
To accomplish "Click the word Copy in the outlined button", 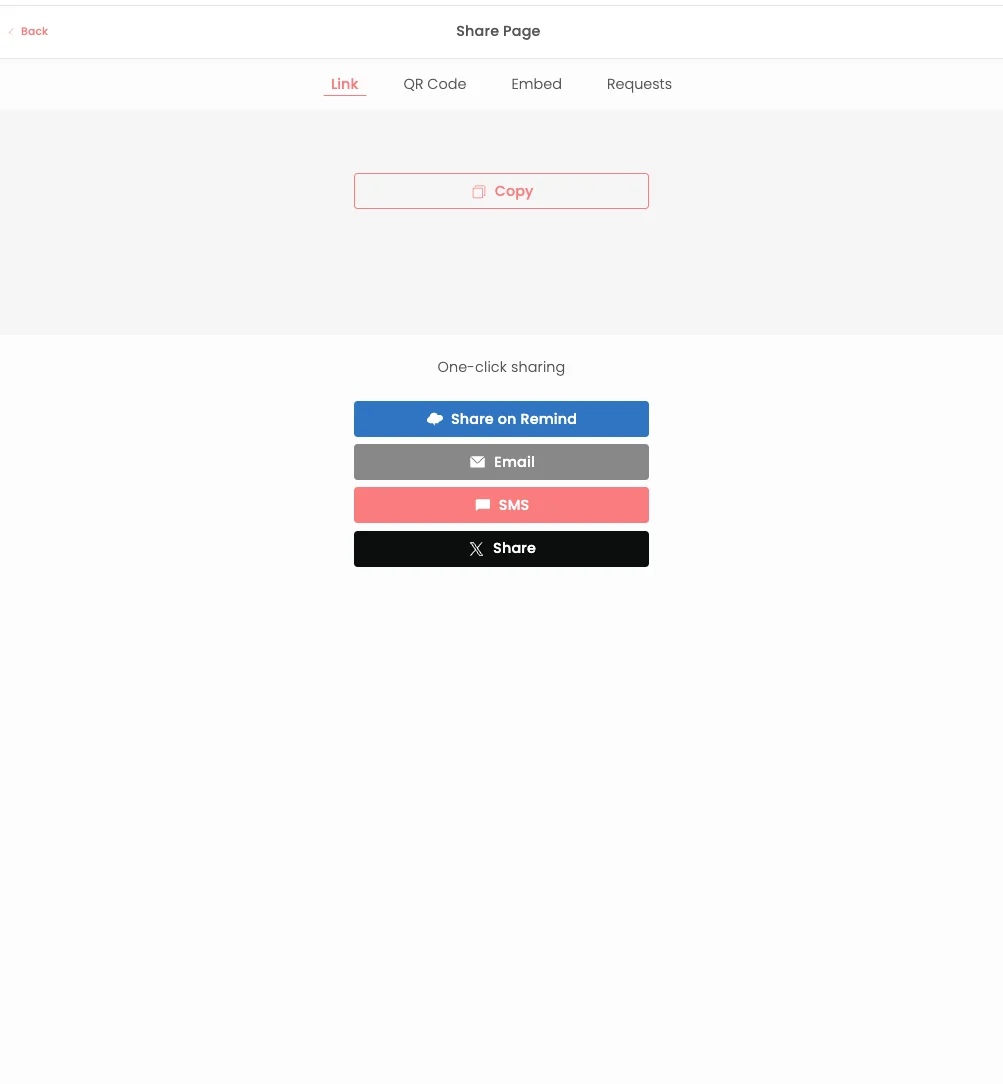I will click(x=514, y=191).
